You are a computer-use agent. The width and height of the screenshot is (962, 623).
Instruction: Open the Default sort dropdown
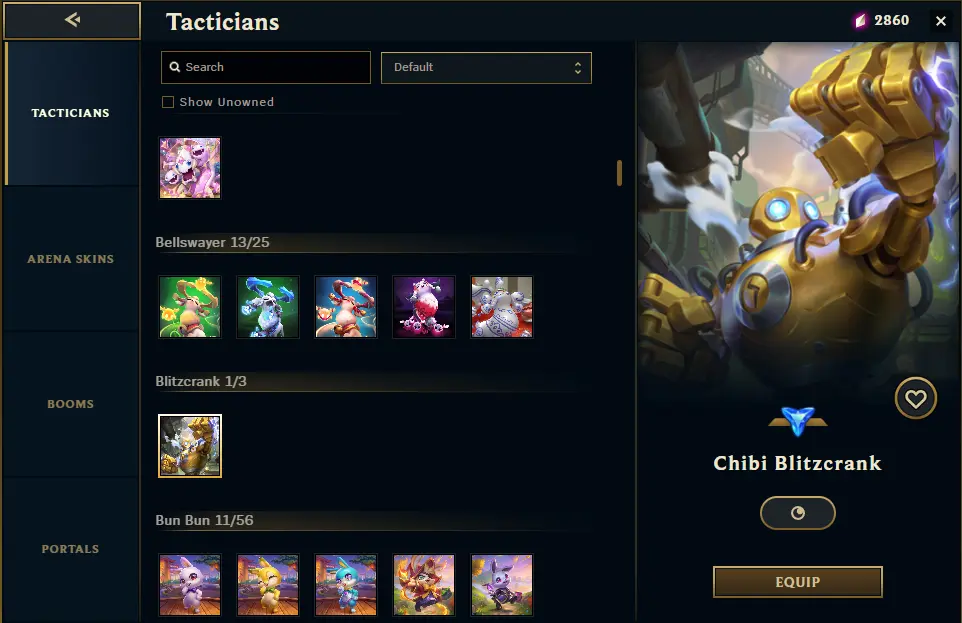coord(486,68)
